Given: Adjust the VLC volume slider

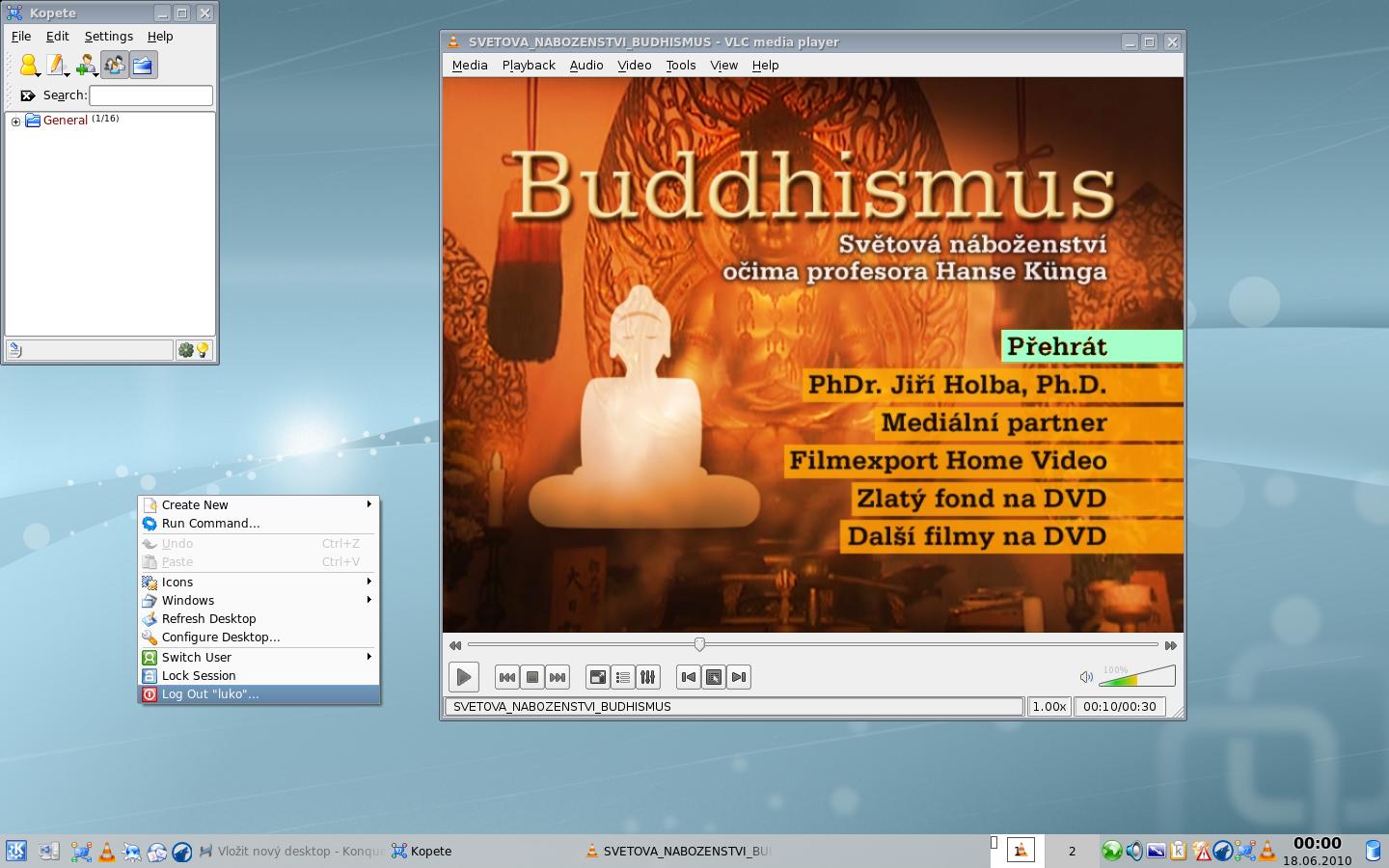Looking at the screenshot, I should [x=1137, y=675].
